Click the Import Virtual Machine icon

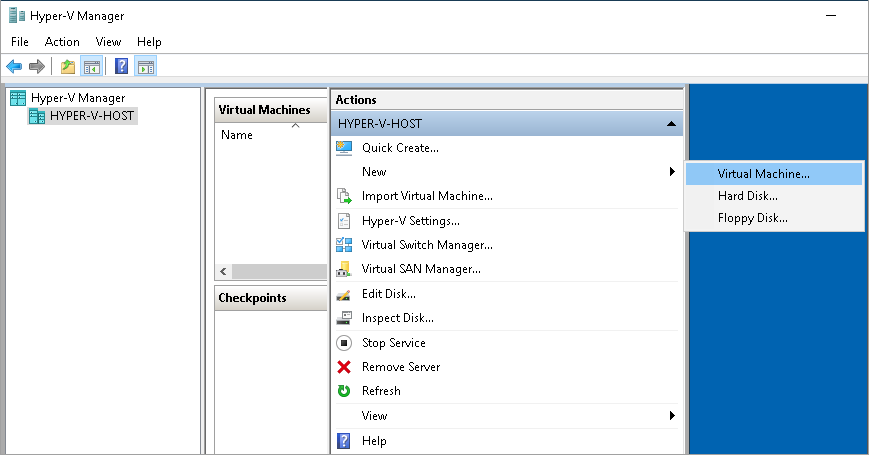(x=344, y=196)
